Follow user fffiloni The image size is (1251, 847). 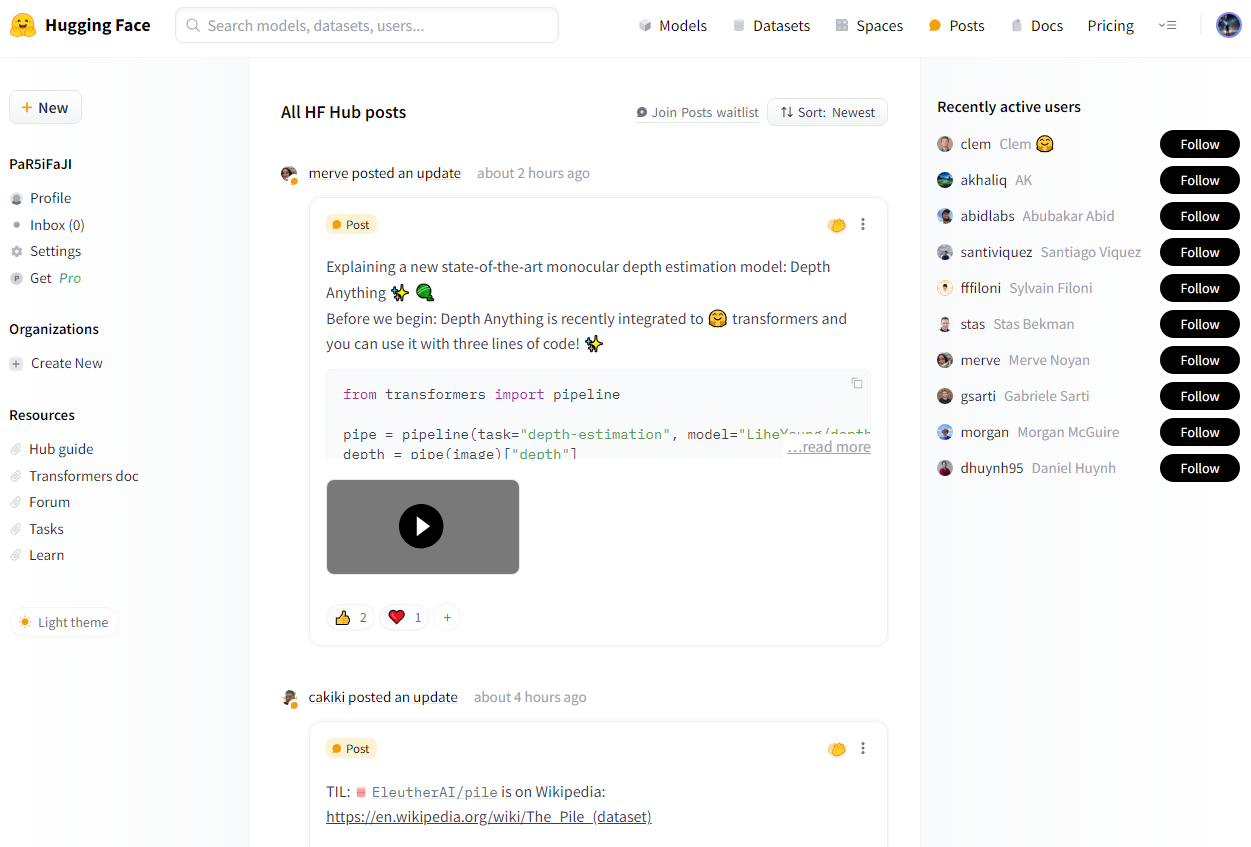click(x=1200, y=288)
